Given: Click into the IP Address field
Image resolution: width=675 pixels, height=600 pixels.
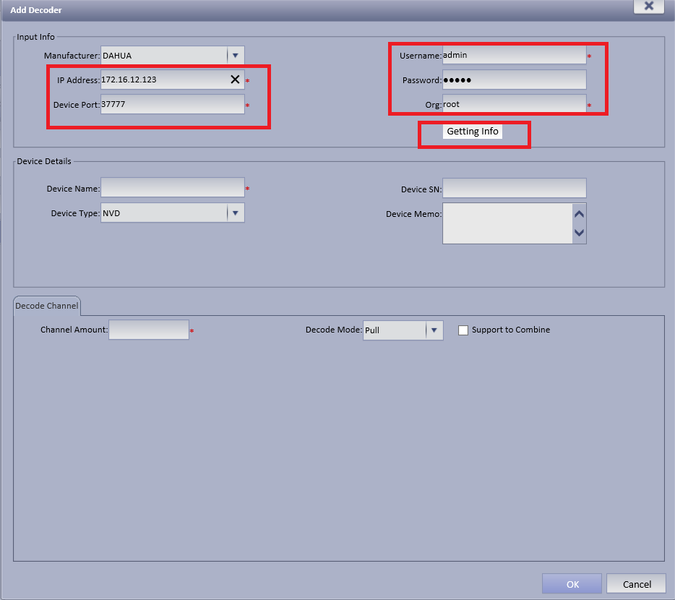Looking at the screenshot, I should 173,80.
